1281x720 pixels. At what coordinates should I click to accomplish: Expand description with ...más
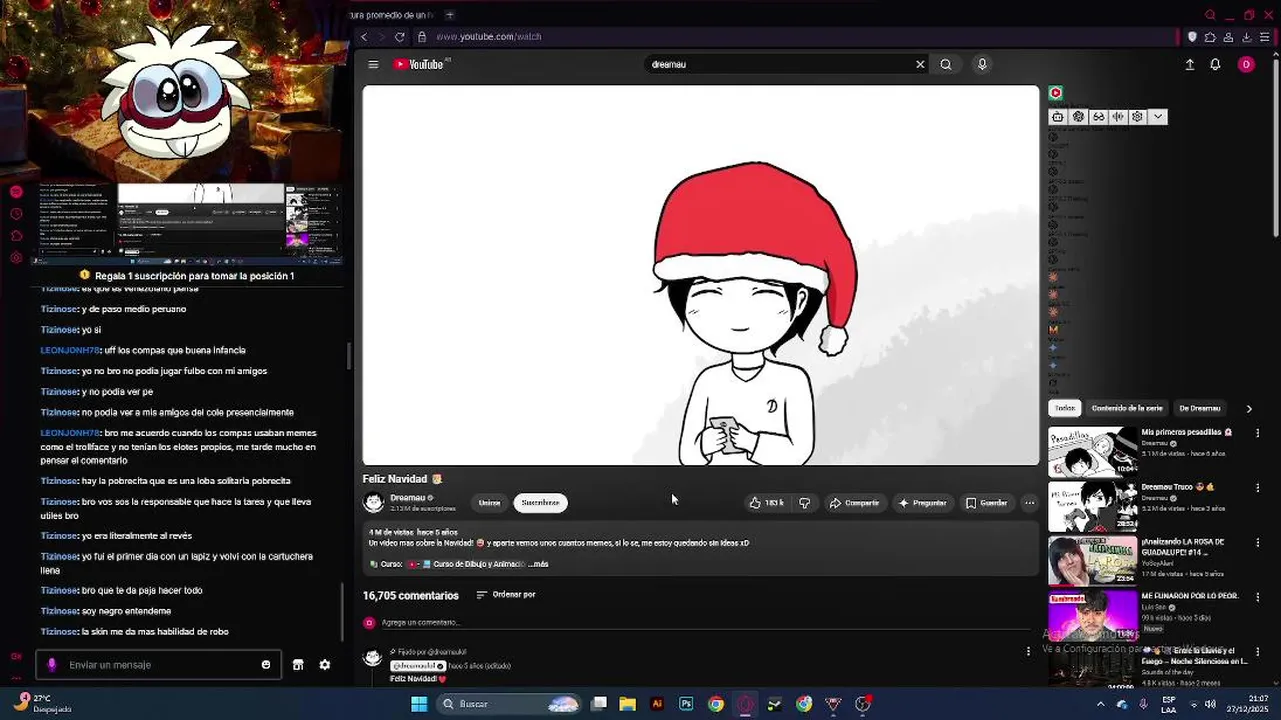click(538, 564)
